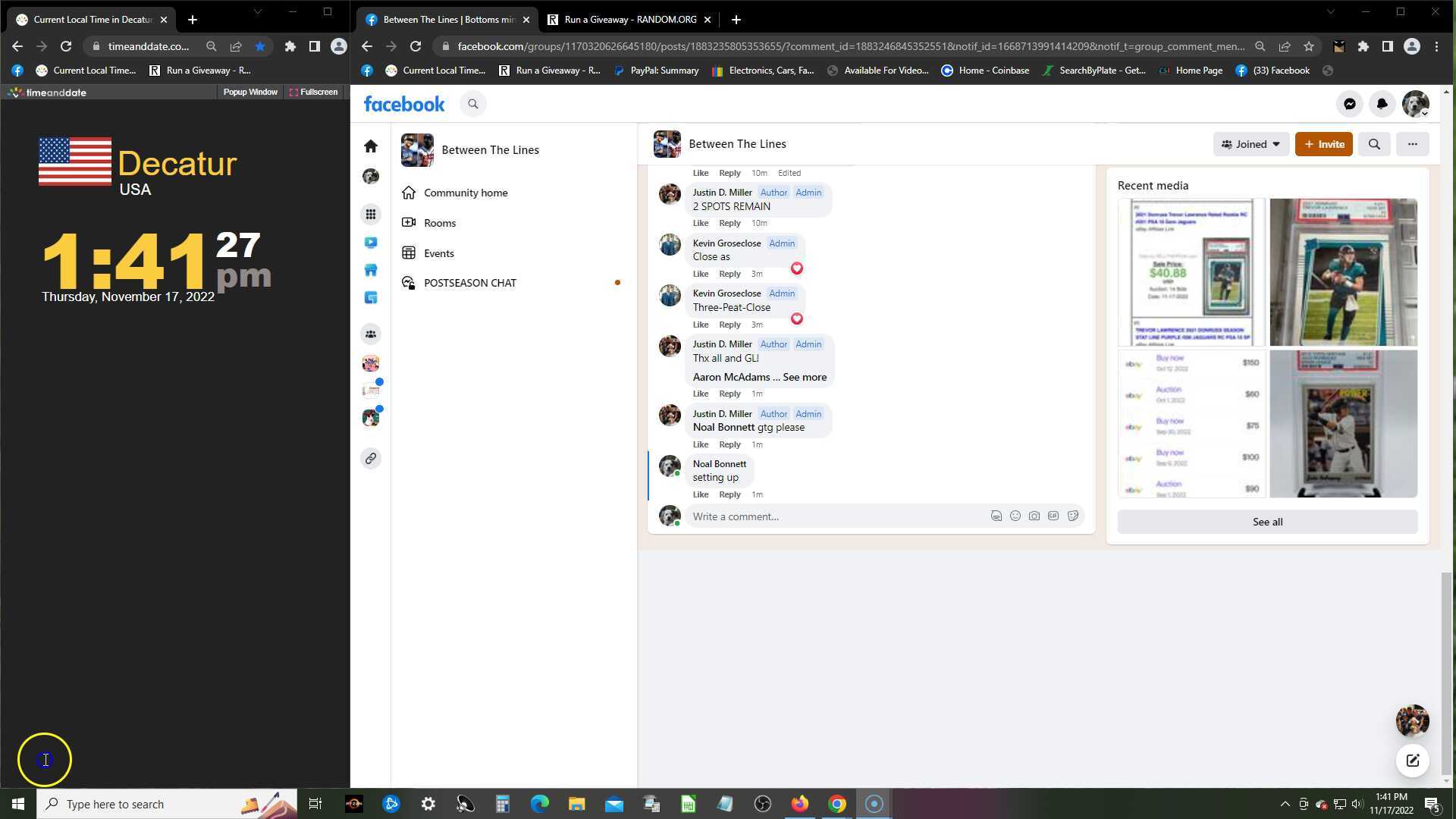
Task: Click the new message compose icon
Action: coord(1412,761)
